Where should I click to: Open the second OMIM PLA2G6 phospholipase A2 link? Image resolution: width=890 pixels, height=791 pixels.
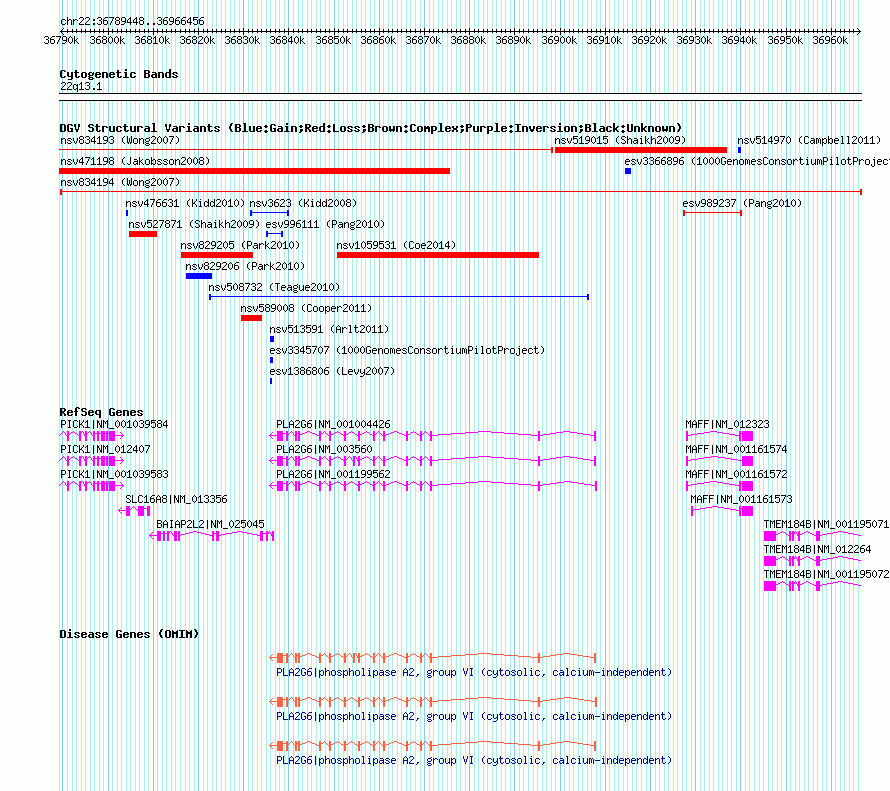pyautogui.click(x=474, y=716)
